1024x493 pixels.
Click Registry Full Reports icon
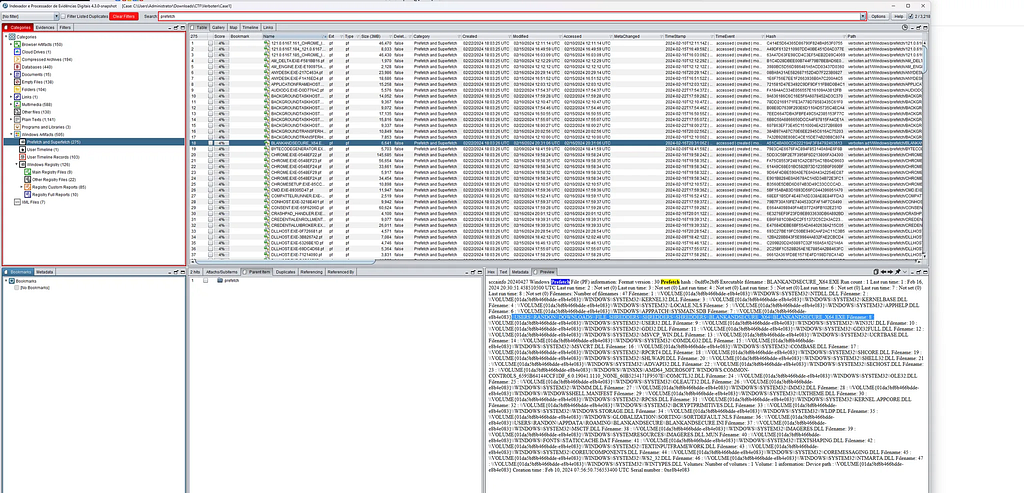point(27,195)
